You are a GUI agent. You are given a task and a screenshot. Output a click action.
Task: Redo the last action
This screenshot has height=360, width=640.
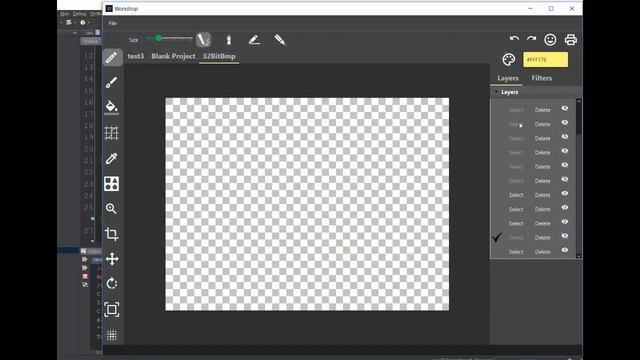click(531, 39)
